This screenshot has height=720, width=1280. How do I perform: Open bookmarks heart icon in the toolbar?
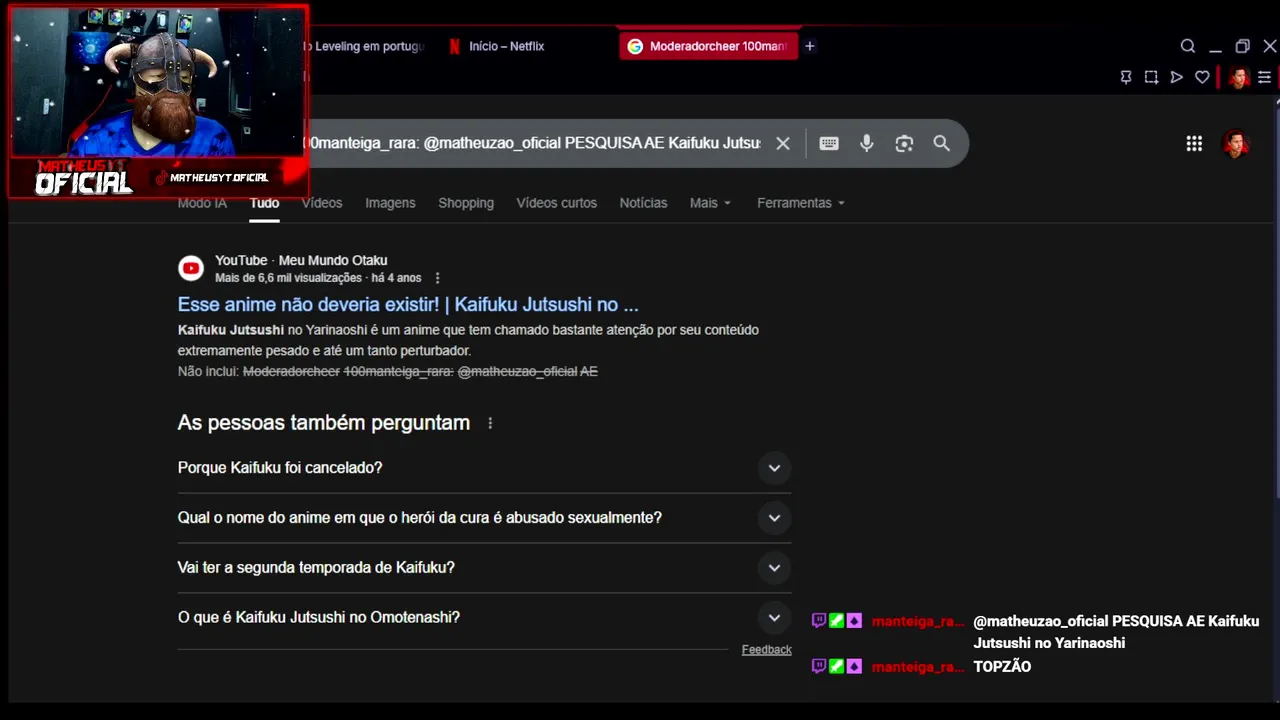pos(1203,77)
